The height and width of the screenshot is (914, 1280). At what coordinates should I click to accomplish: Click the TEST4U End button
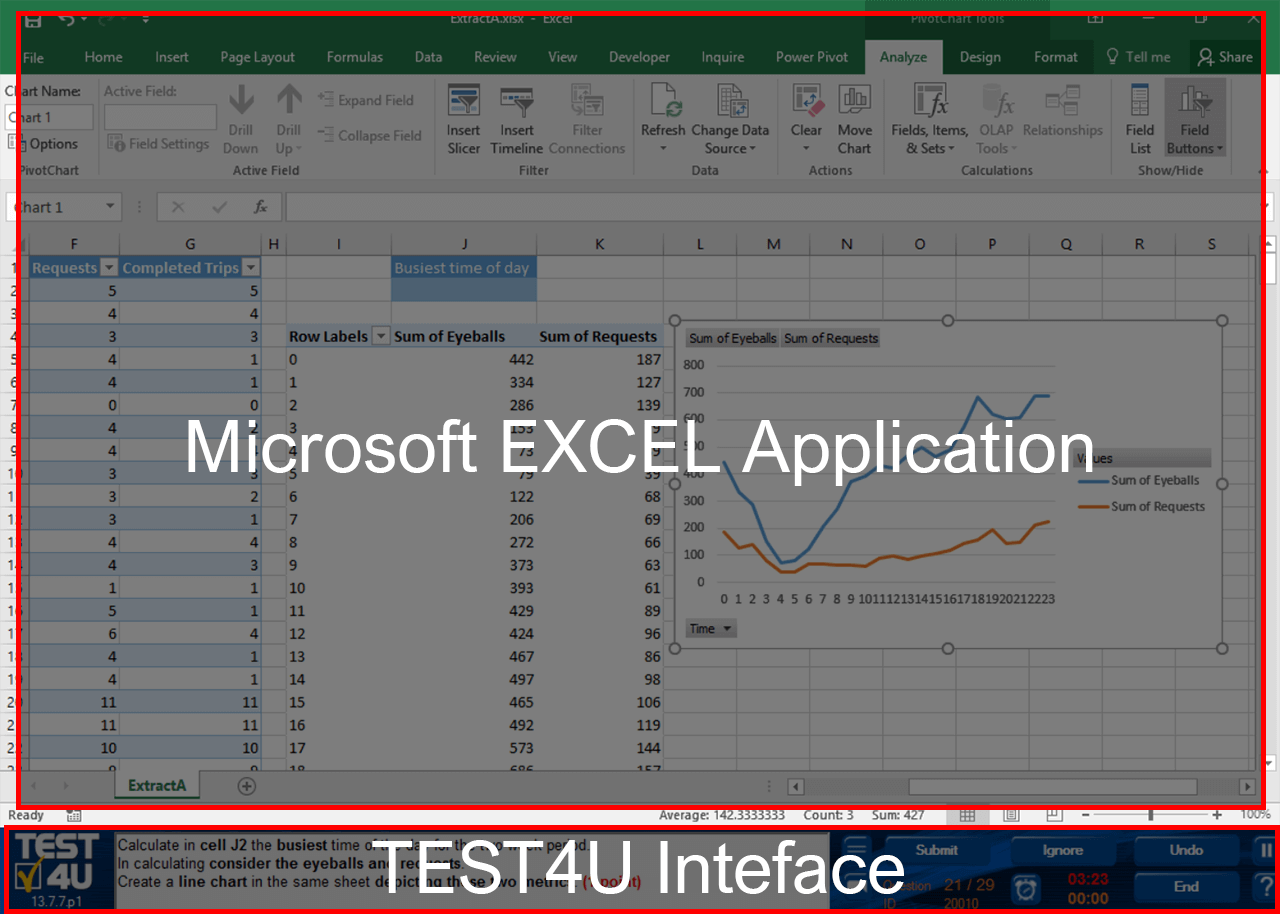(1186, 886)
